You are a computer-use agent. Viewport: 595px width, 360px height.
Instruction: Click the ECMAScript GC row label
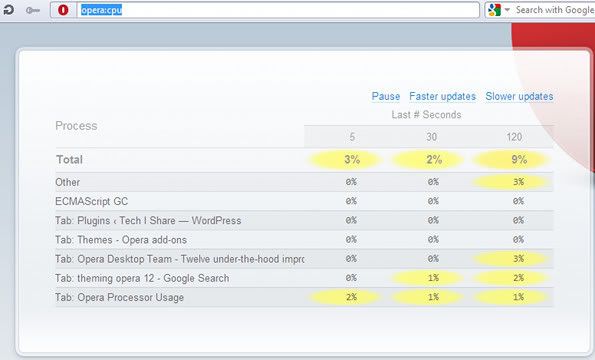point(91,201)
